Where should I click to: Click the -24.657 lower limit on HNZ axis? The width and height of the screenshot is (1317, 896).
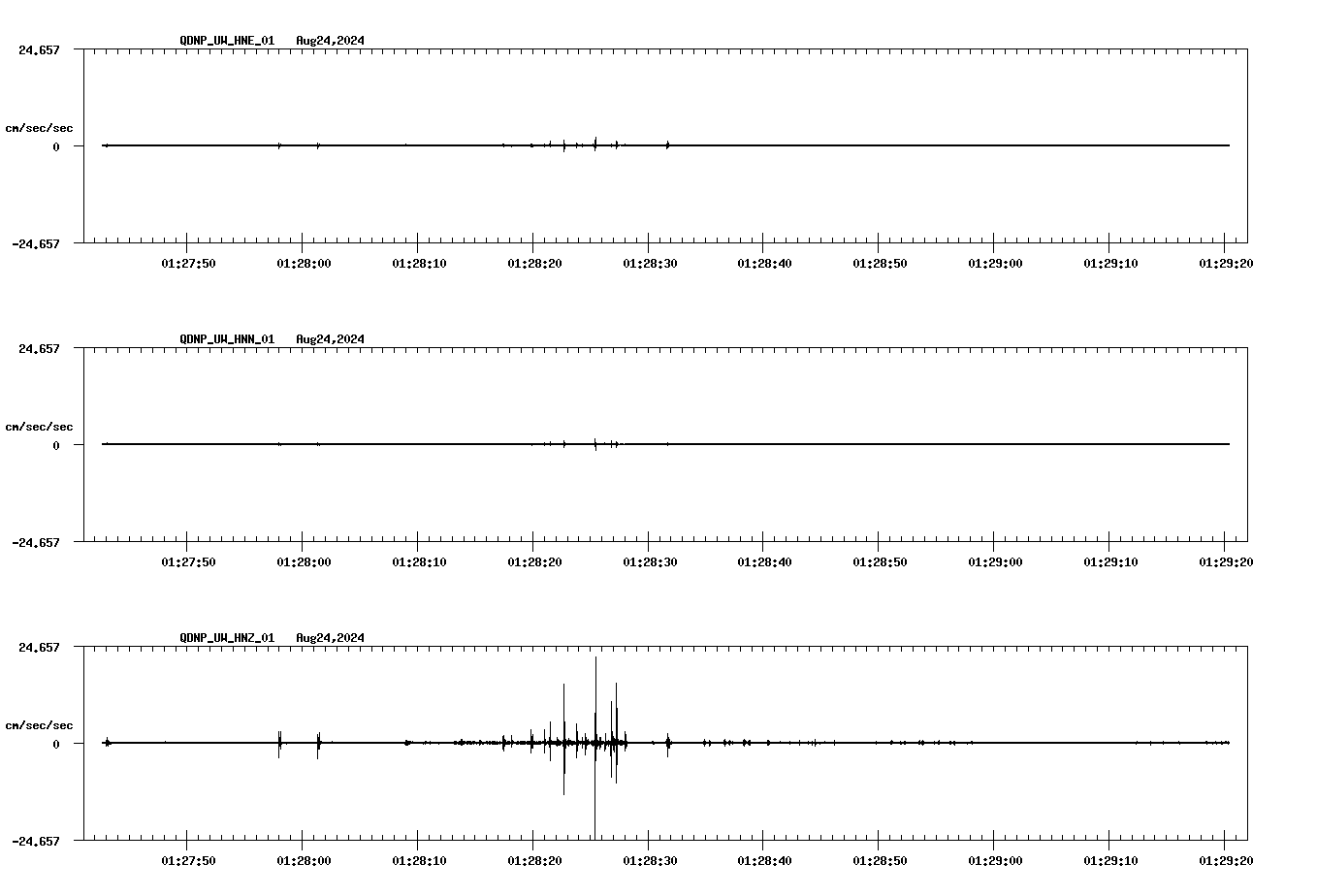(36, 841)
